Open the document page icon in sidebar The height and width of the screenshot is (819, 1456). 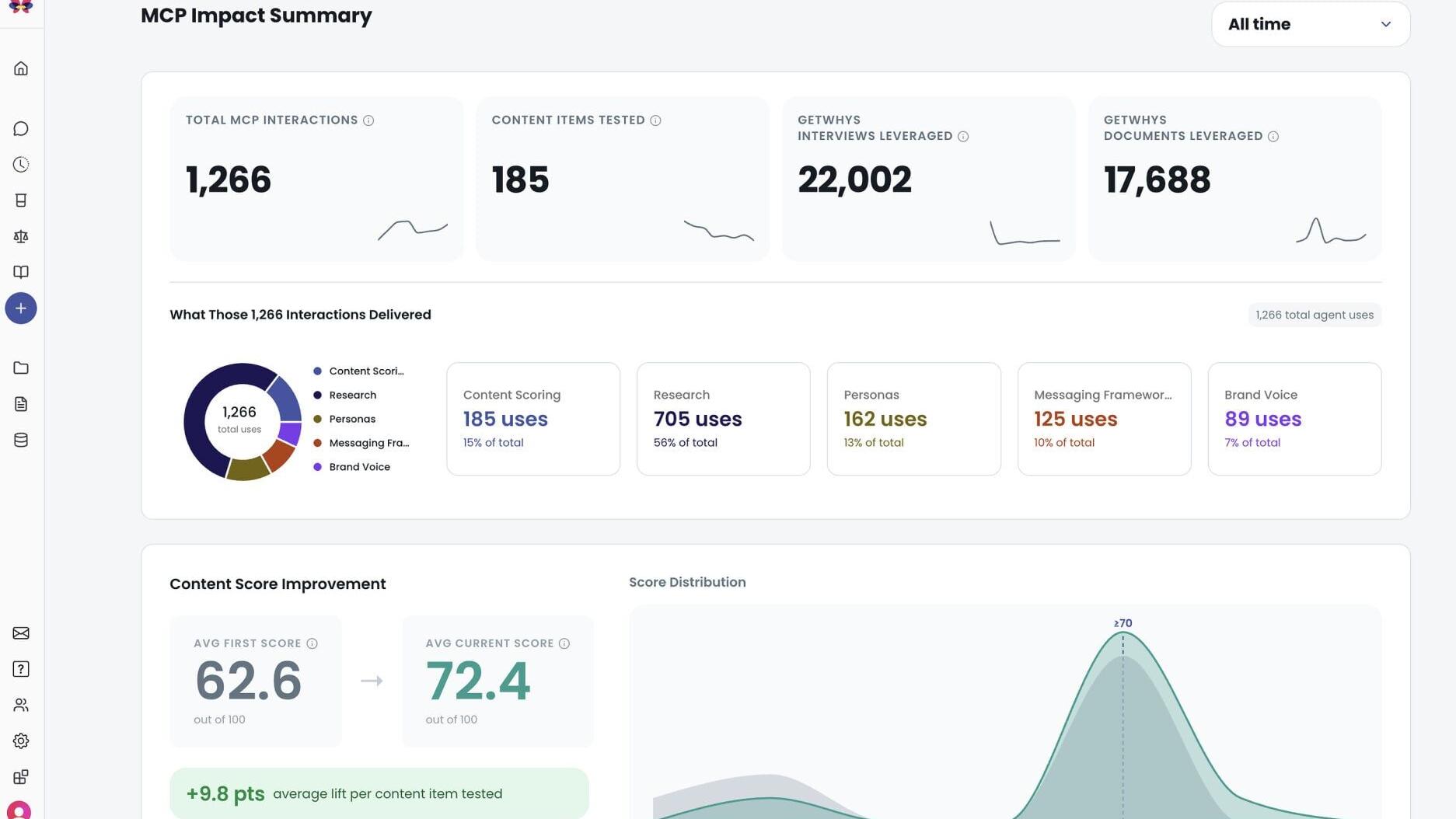[x=21, y=404]
